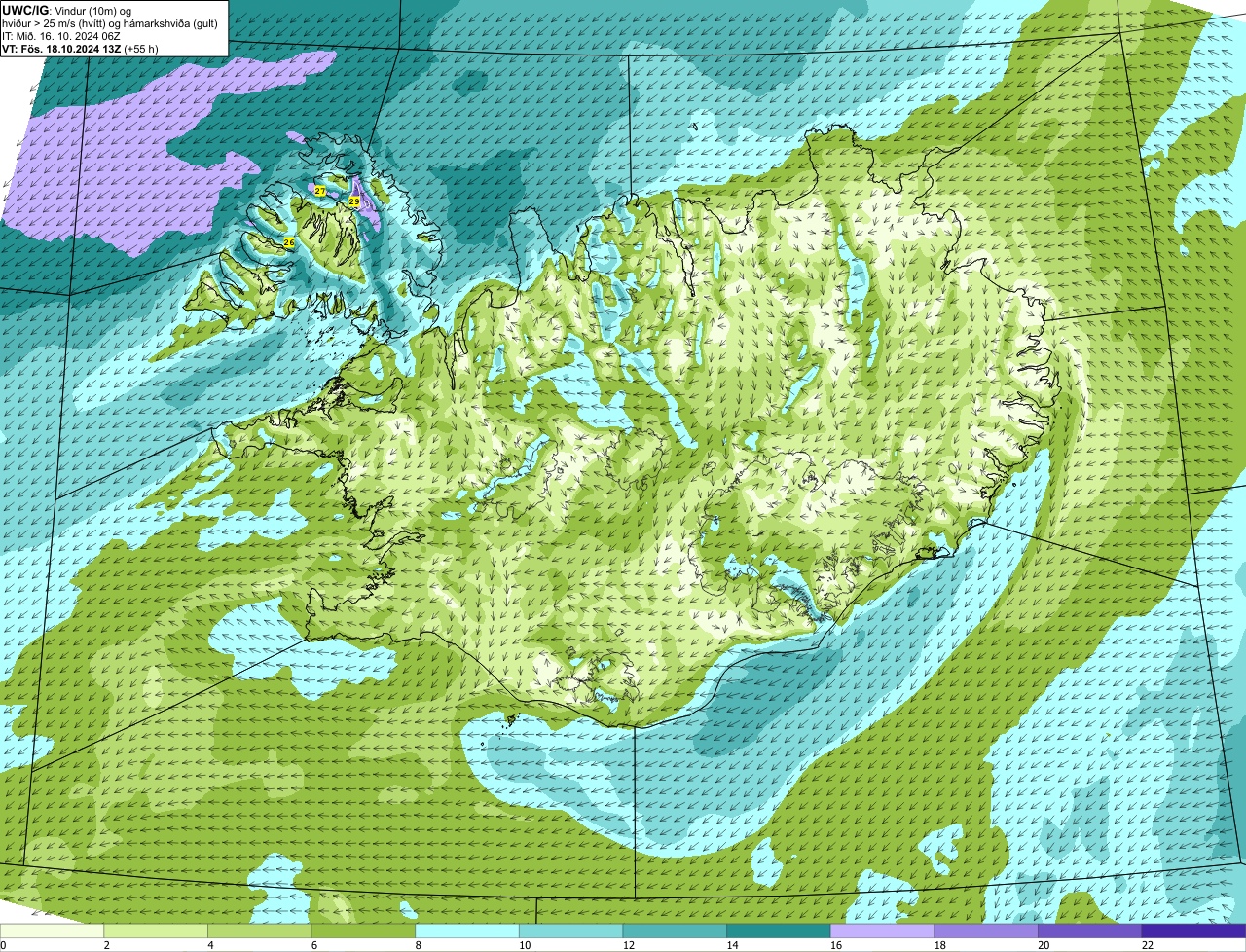Click the legend scale number 2
The height and width of the screenshot is (952, 1246).
[x=106, y=945]
